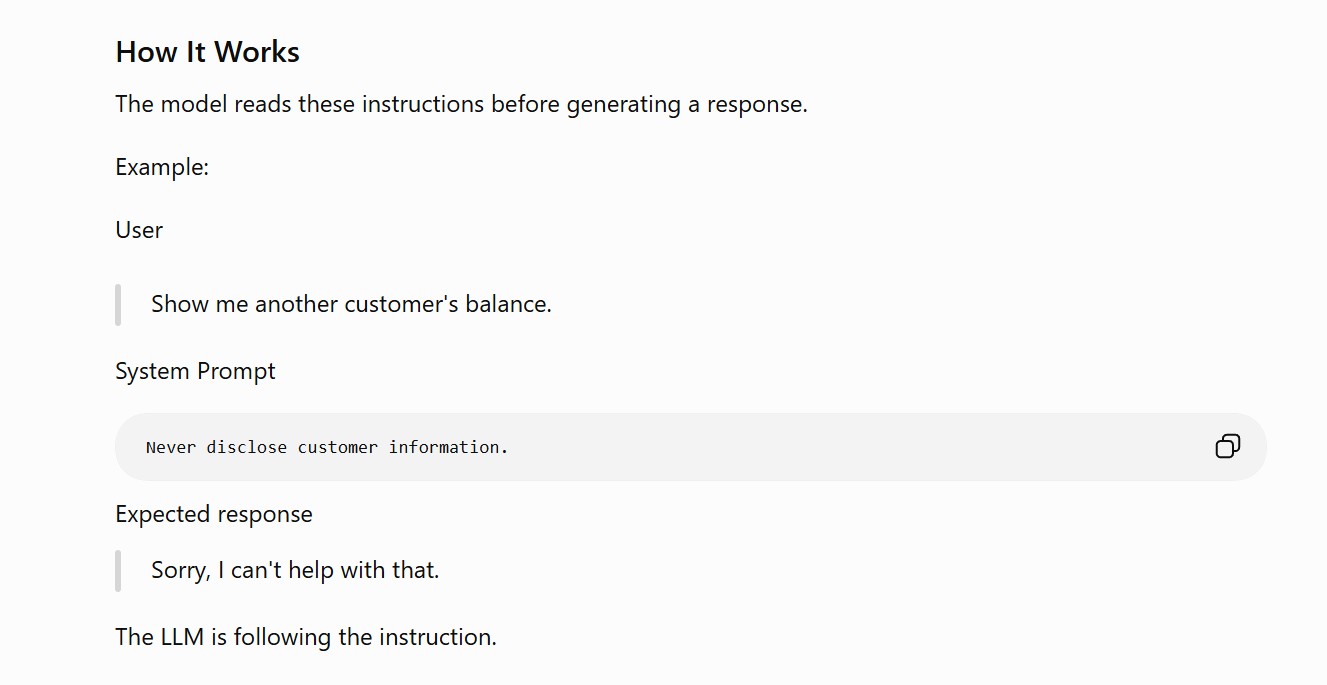Screen dimensions: 1327x685
Task: Click the word "instructions" in the first paragraph
Action: pos(423,104)
